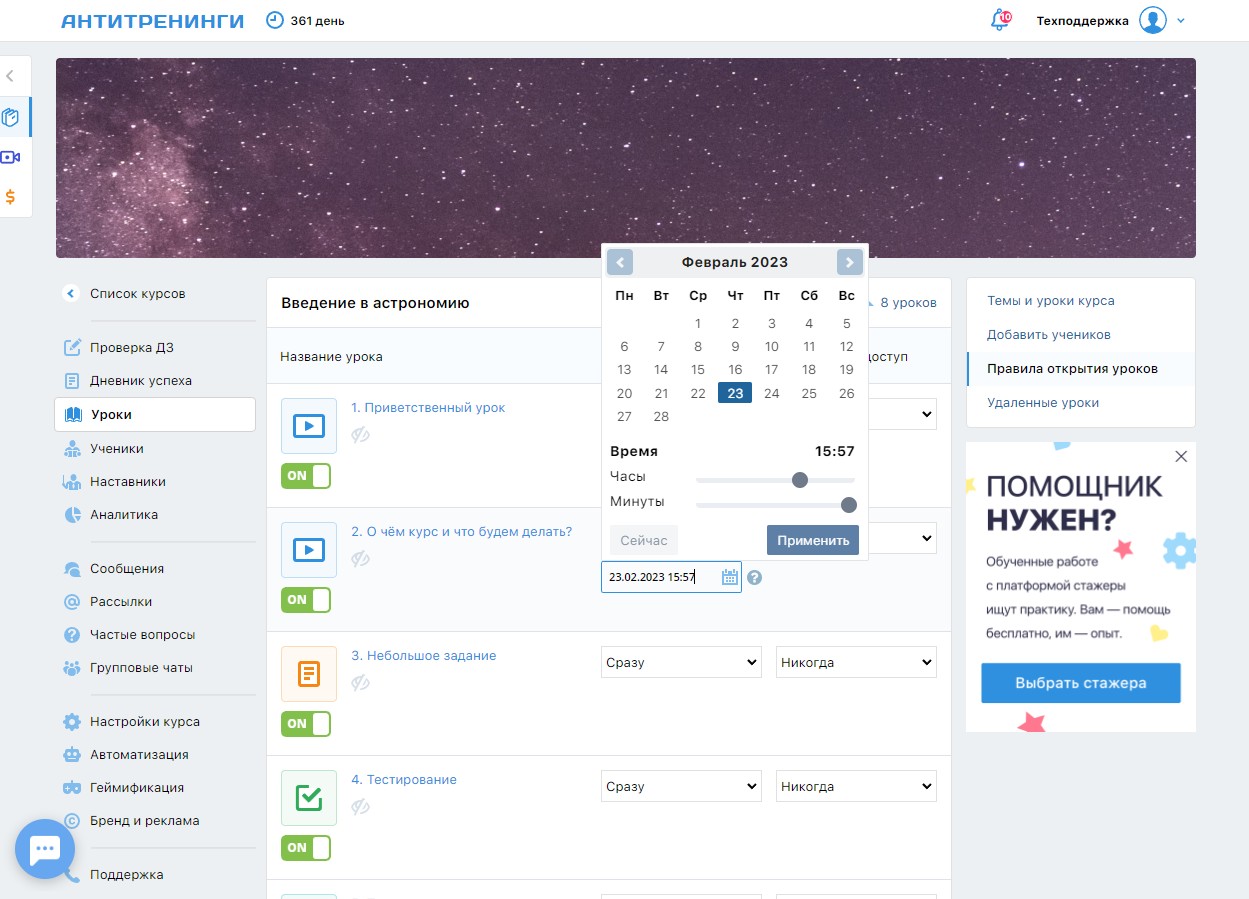Expand the Никогда dropdown for Тестирование
1249x899 pixels.
point(856,786)
